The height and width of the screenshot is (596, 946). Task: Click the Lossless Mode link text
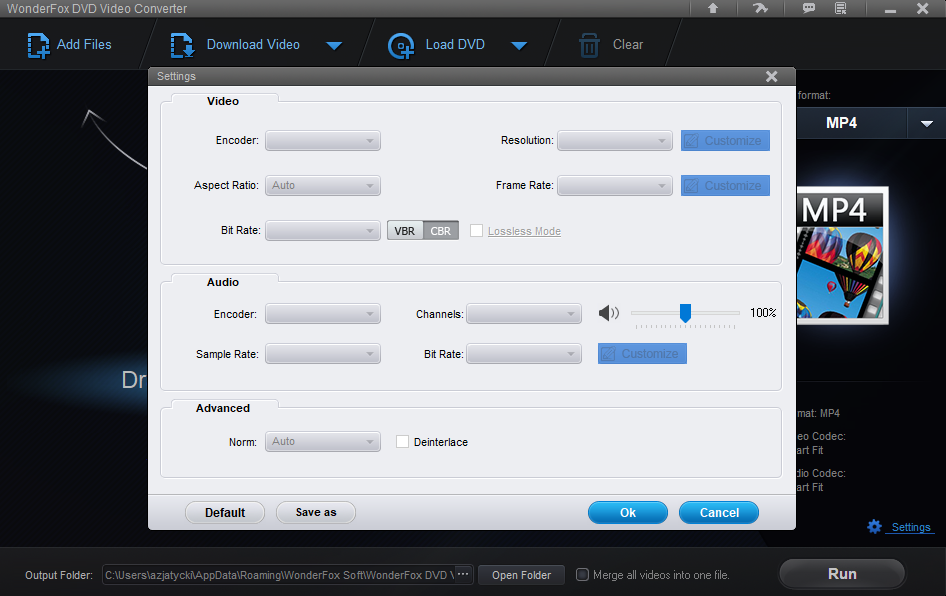(524, 231)
